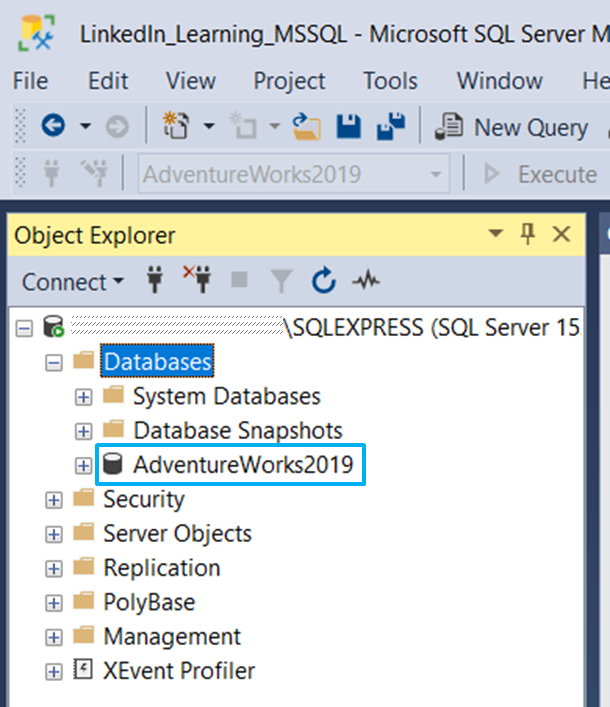Open Object Explorer window position dropdown arrow

pyautogui.click(x=495, y=234)
